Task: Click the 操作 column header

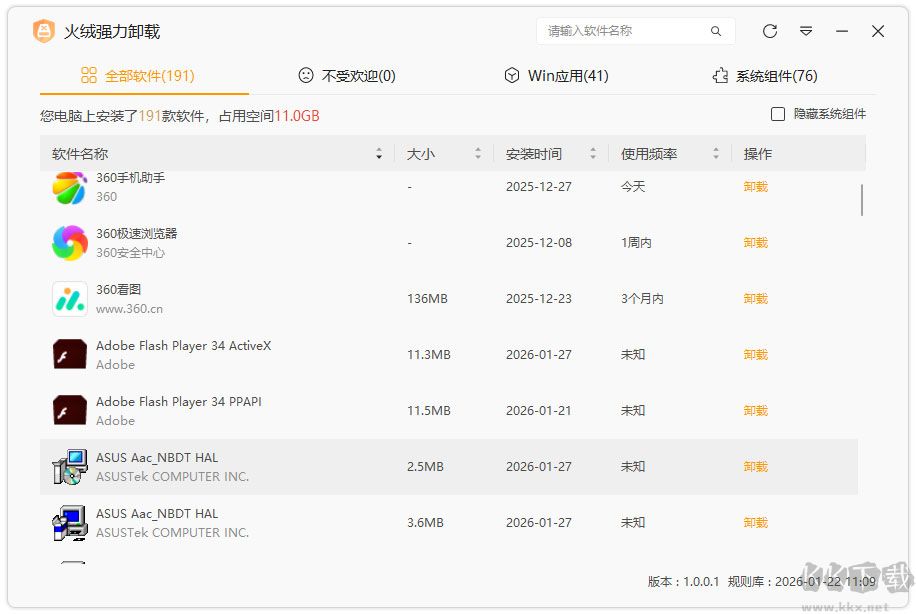Action: pyautogui.click(x=758, y=154)
